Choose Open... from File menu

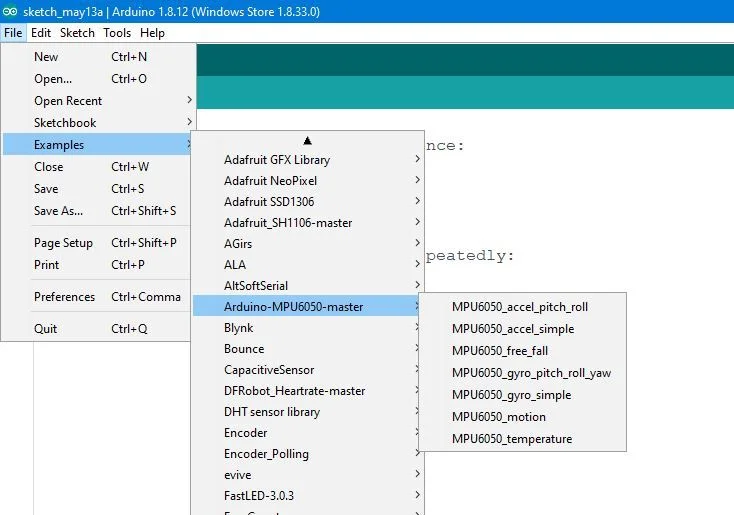pos(99,79)
